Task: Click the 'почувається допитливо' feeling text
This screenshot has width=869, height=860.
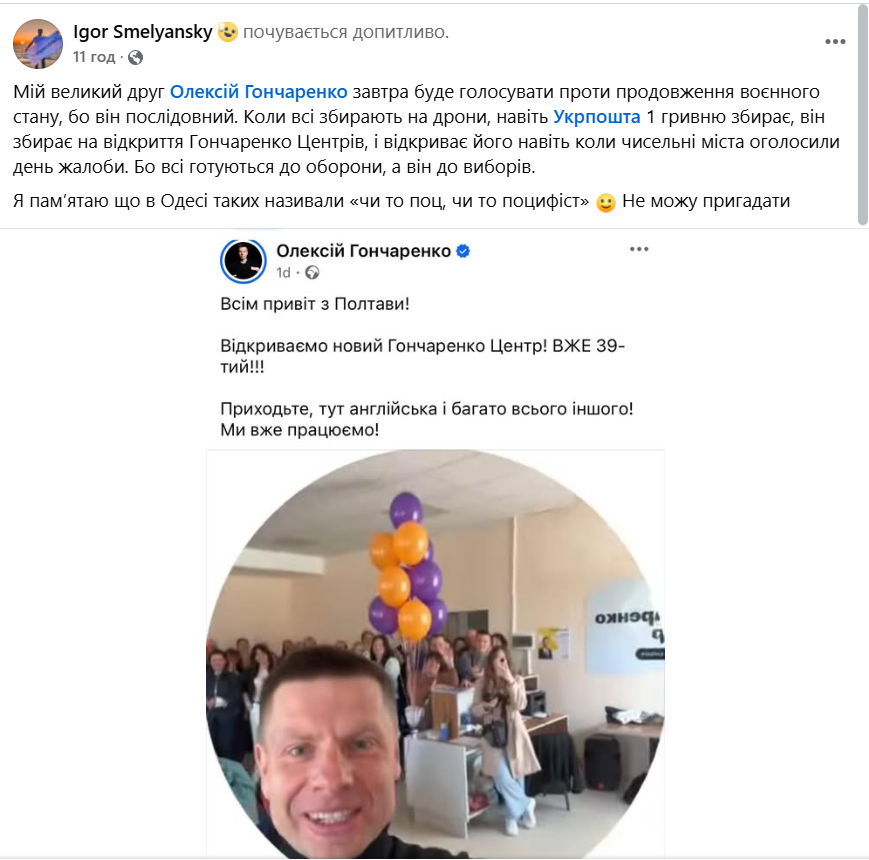Action: [x=346, y=32]
